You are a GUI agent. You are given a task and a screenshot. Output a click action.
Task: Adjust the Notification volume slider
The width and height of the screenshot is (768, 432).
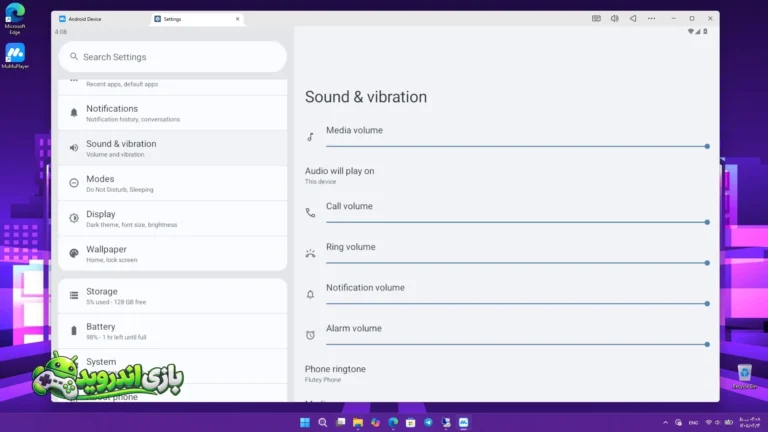518,304
